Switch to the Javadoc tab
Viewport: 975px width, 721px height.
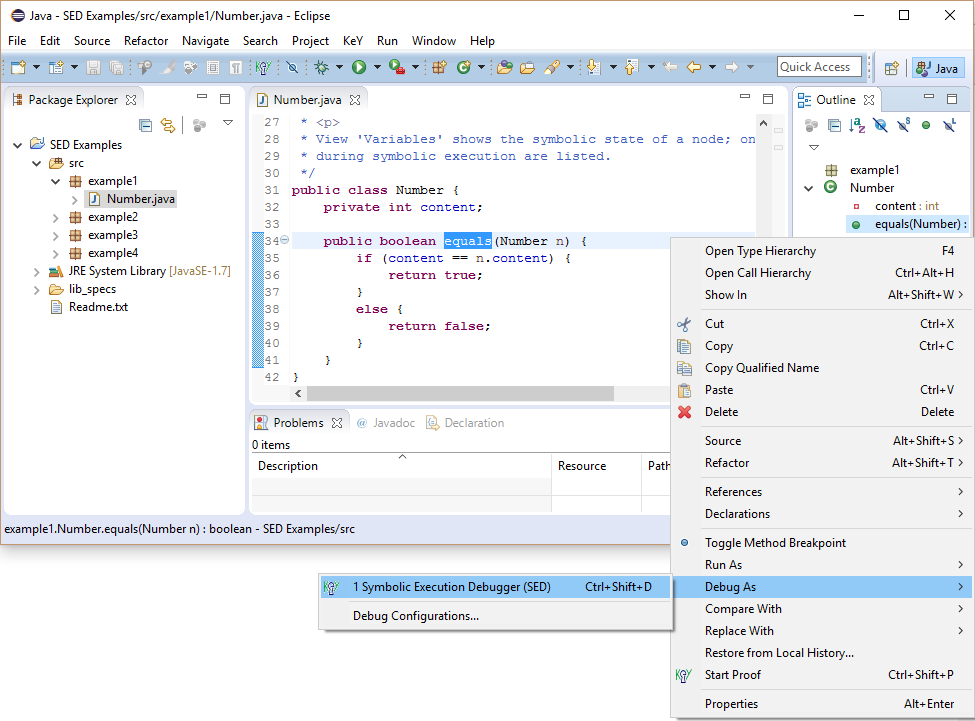click(x=386, y=423)
